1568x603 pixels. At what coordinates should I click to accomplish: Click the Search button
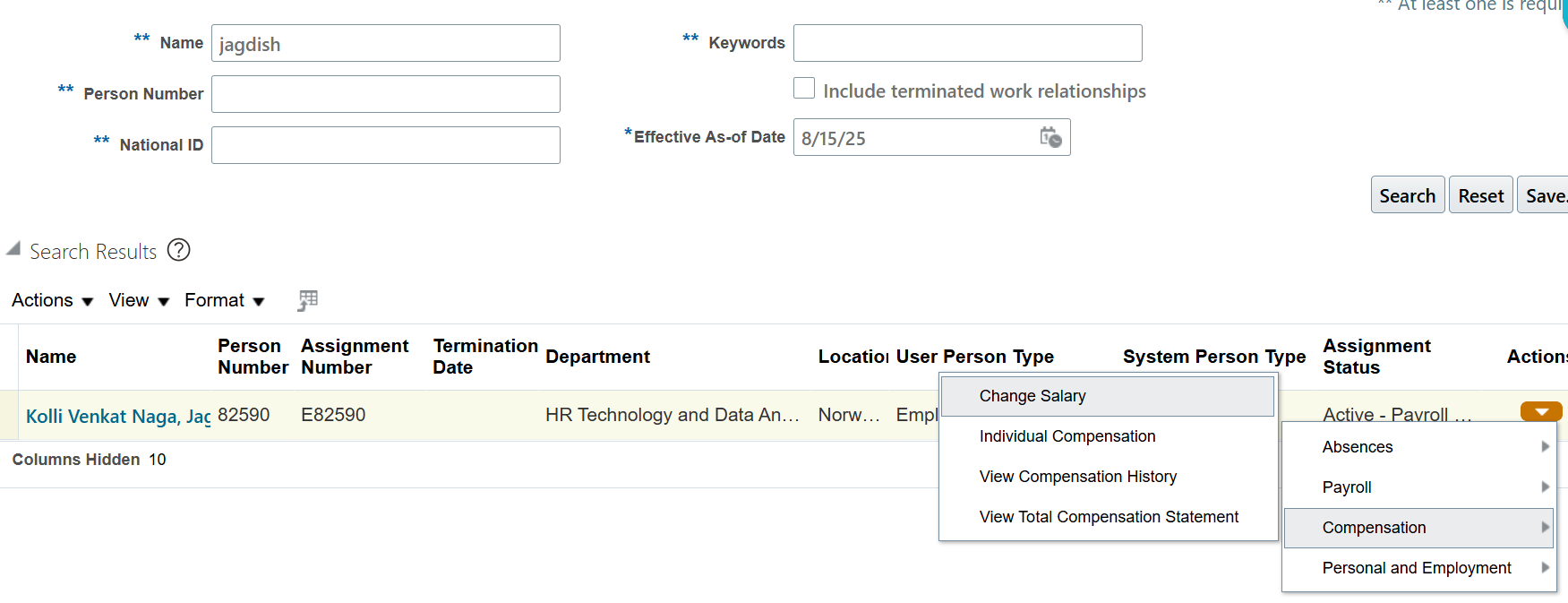[1408, 194]
